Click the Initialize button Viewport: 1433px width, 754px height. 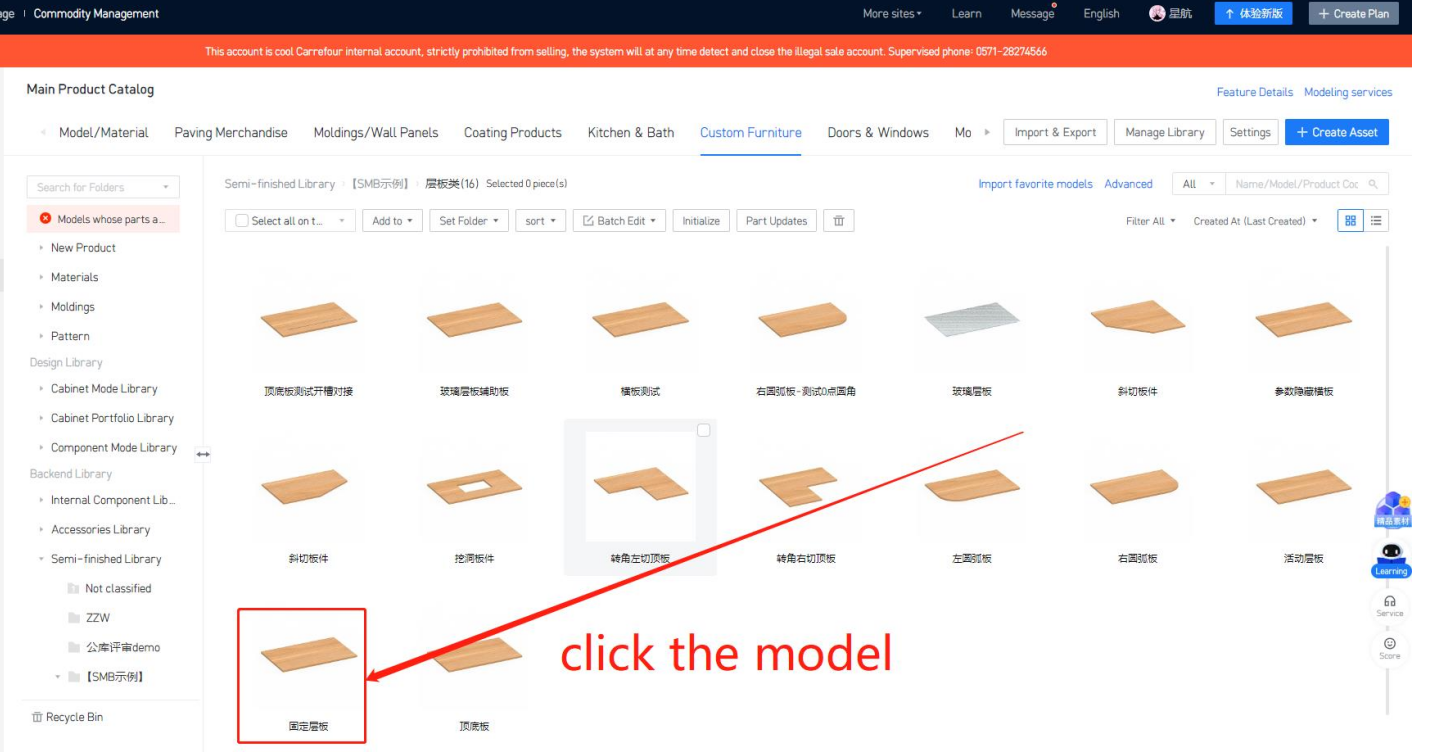[x=701, y=221]
